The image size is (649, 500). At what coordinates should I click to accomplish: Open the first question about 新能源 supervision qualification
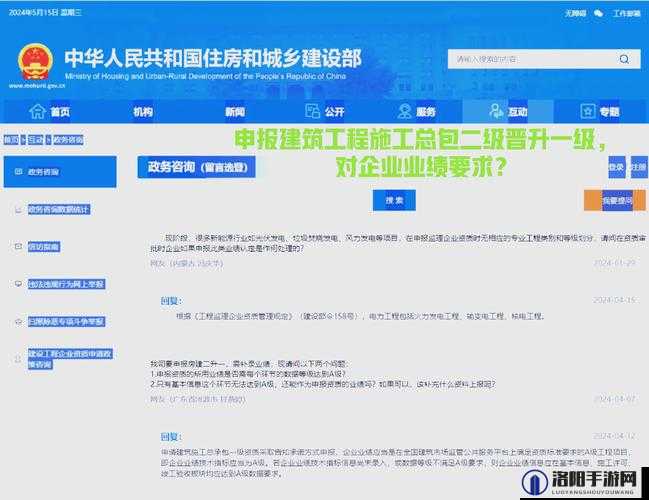pyautogui.click(x=397, y=243)
